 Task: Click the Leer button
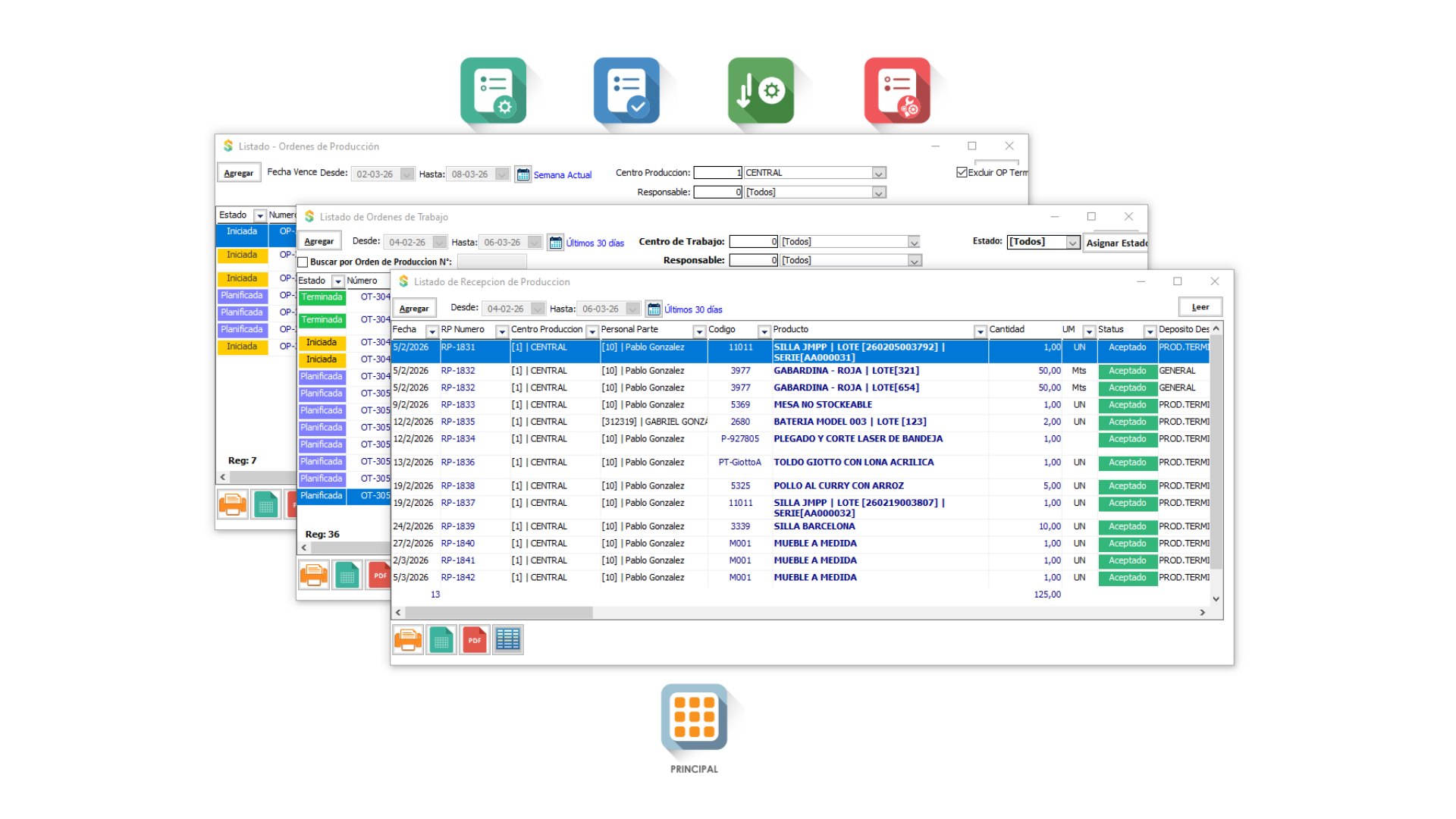1200,307
